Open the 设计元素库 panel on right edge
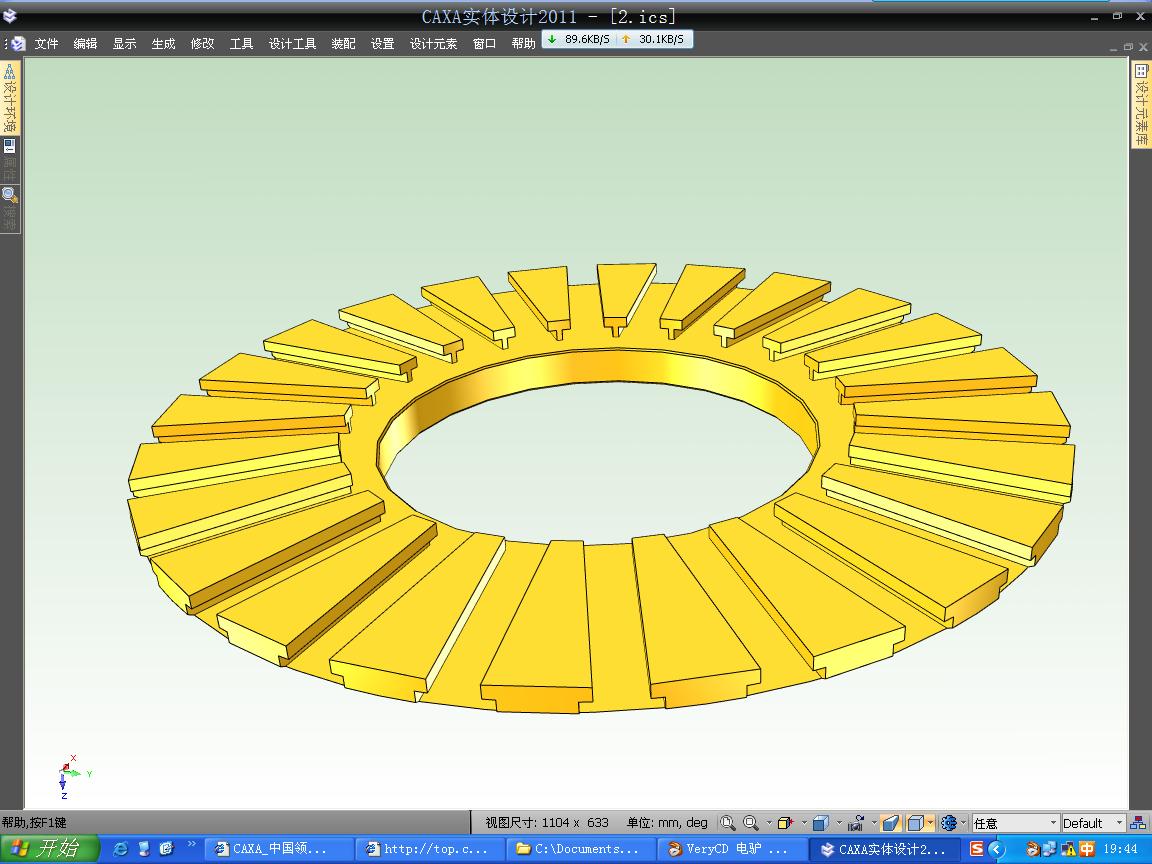The image size is (1152, 864). 1140,105
